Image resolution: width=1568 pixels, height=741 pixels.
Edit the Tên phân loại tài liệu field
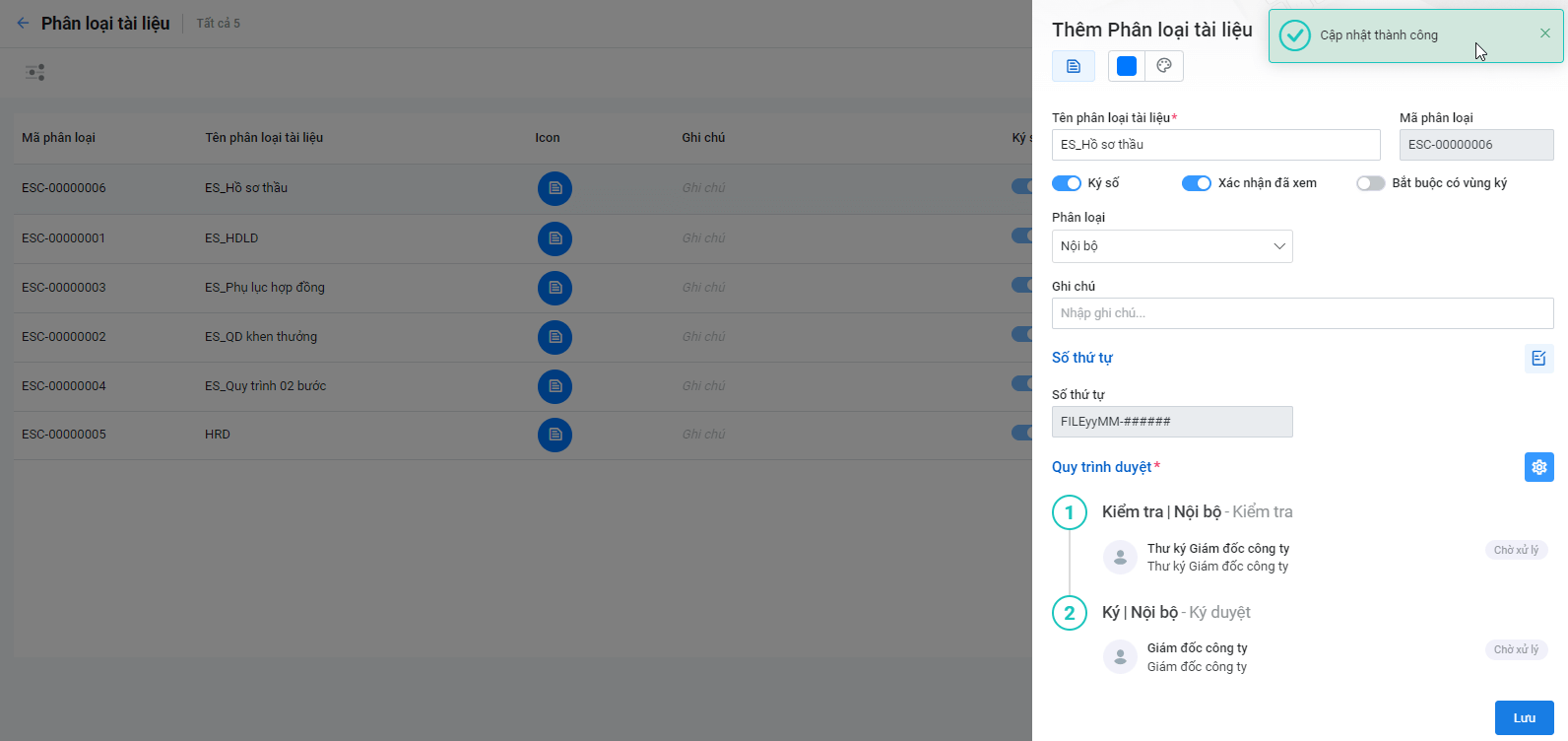[1215, 145]
